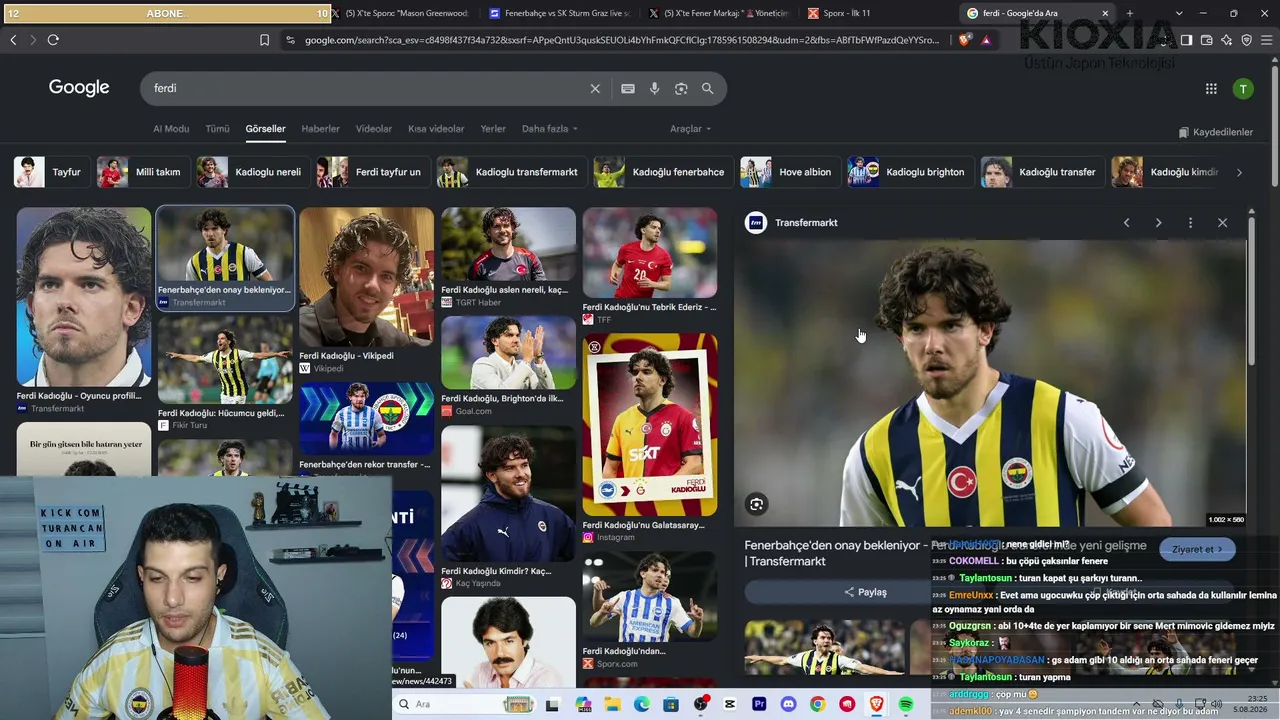Switch to the AI Modu tab
Image resolution: width=1280 pixels, height=720 pixels.
click(x=171, y=129)
